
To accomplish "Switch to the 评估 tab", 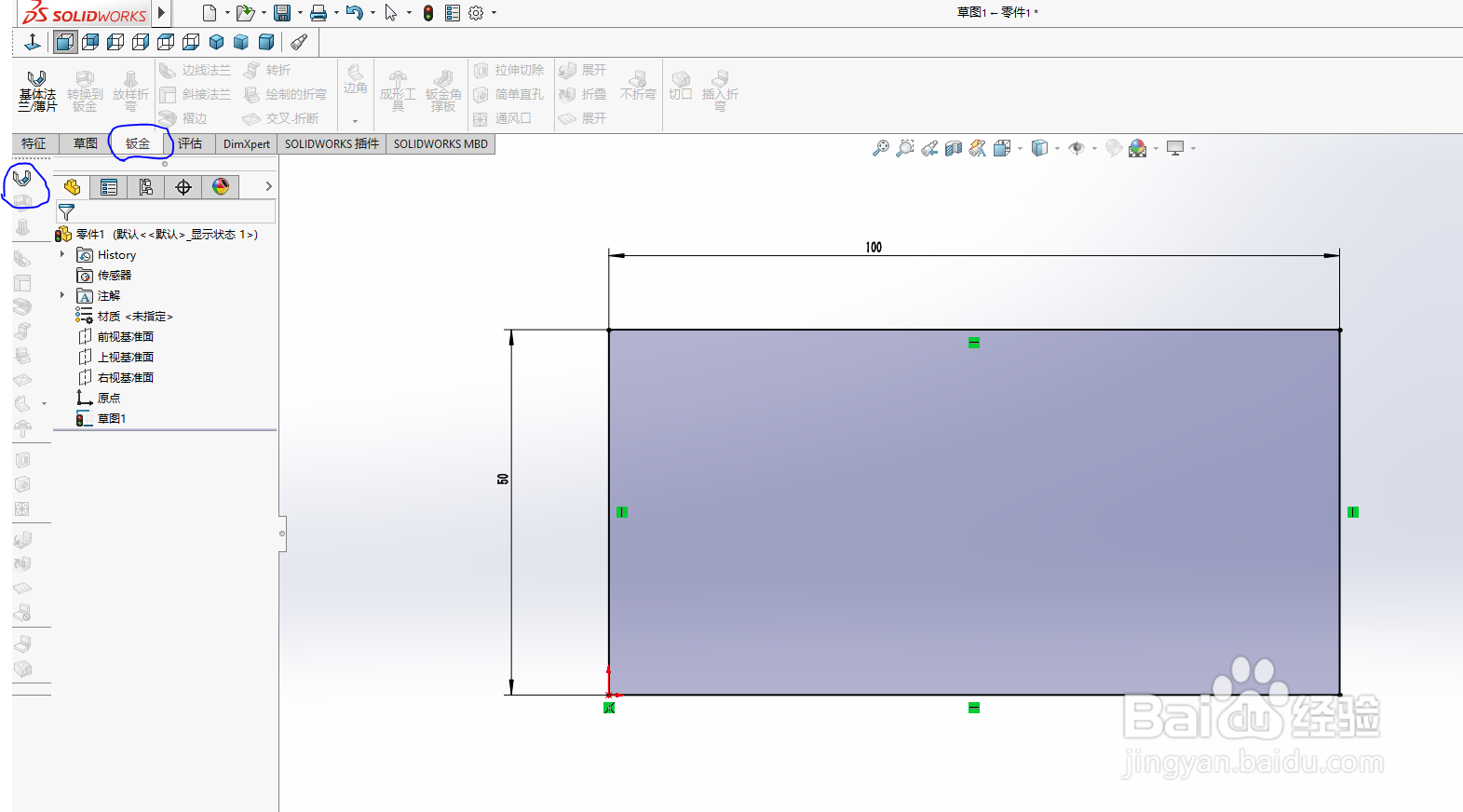I will 190,143.
